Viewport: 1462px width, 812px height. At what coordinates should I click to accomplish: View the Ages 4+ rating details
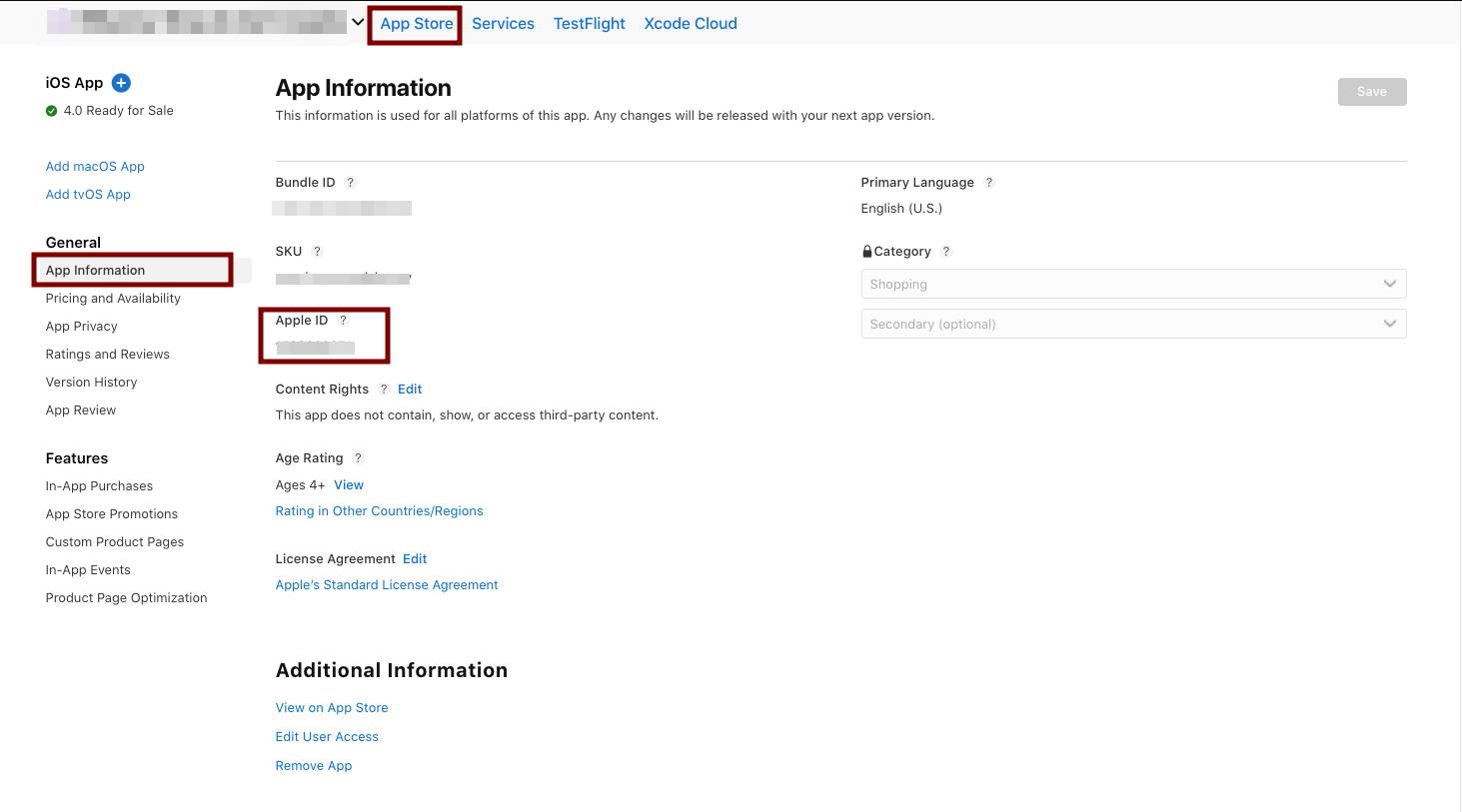pyautogui.click(x=349, y=485)
